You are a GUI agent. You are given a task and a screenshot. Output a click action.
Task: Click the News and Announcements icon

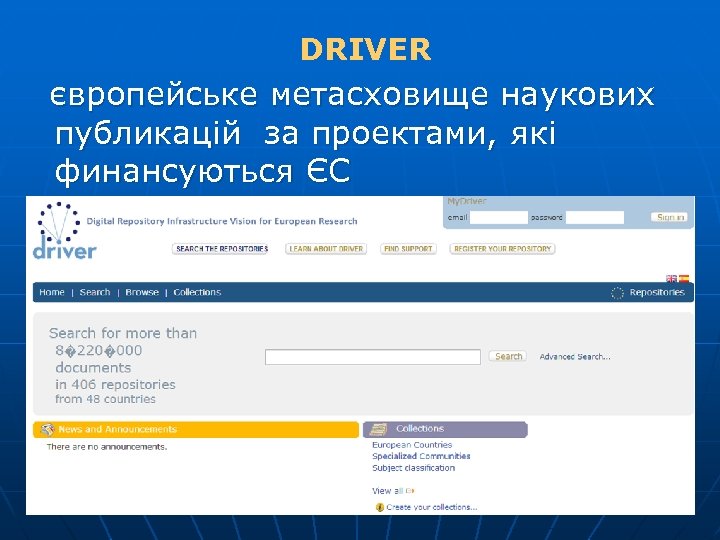(47, 430)
